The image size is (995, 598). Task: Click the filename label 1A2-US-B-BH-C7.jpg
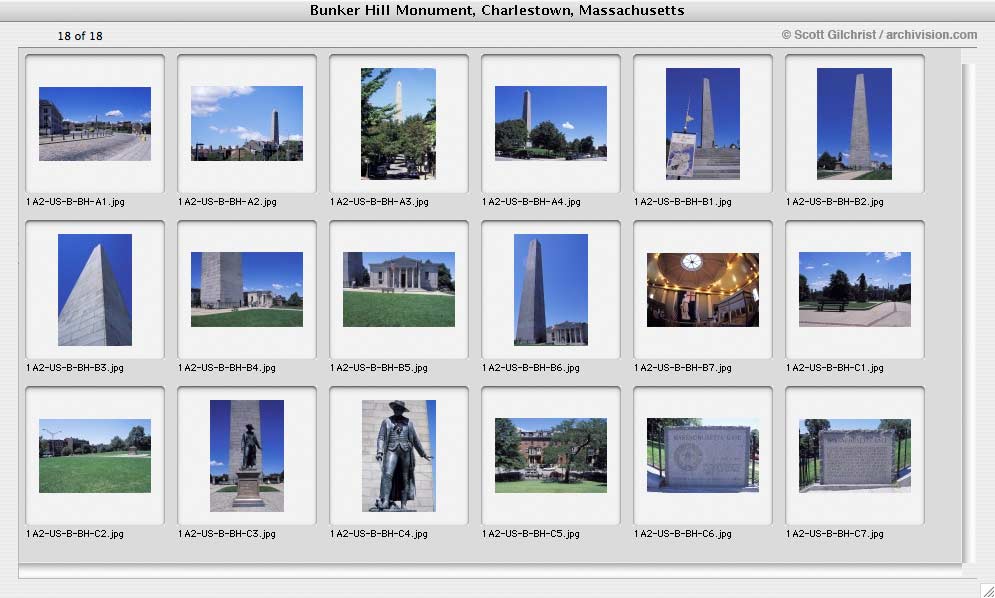click(835, 534)
